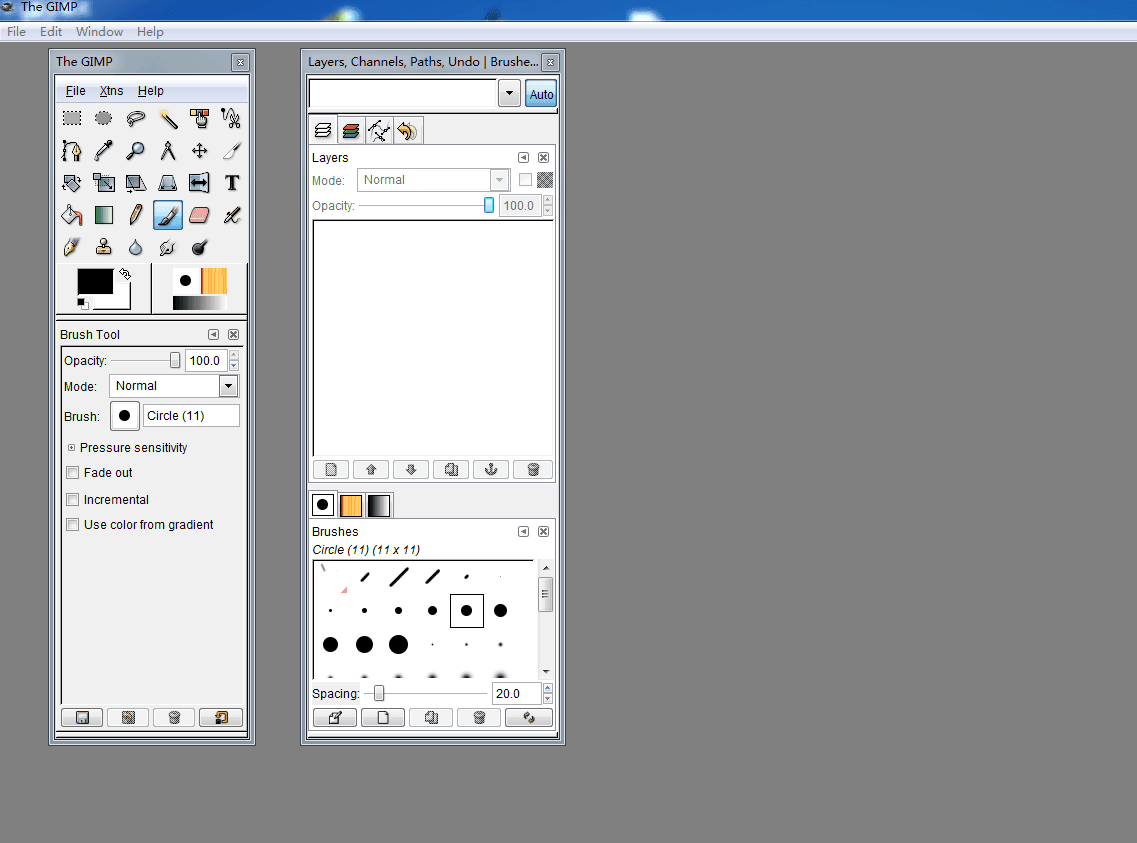
Task: Enable the Fade out checkbox
Action: 72,473
